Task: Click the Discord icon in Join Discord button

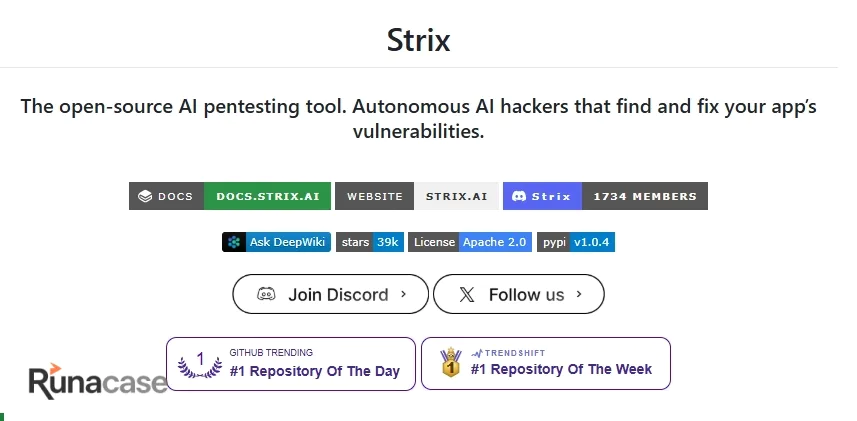Action: (266, 294)
